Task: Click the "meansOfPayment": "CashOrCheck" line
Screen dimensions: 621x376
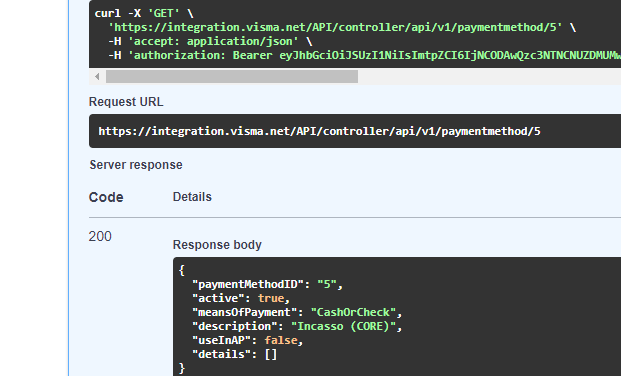Action: tap(297, 312)
